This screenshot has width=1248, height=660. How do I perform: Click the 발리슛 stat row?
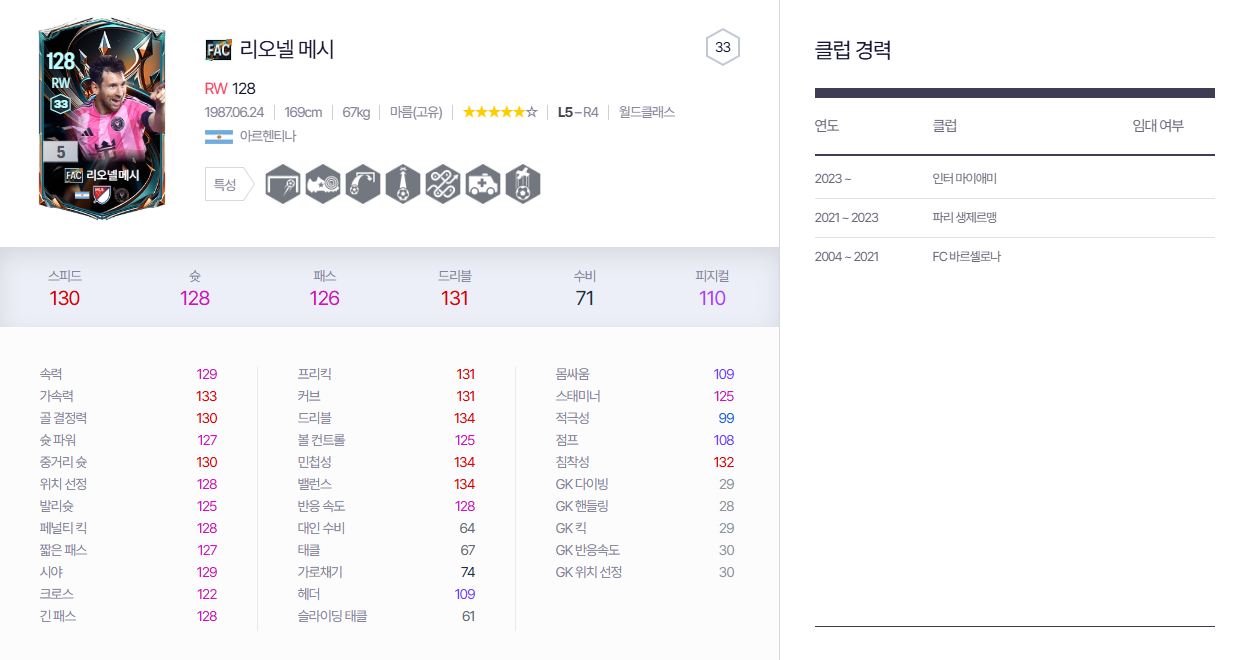(128, 506)
